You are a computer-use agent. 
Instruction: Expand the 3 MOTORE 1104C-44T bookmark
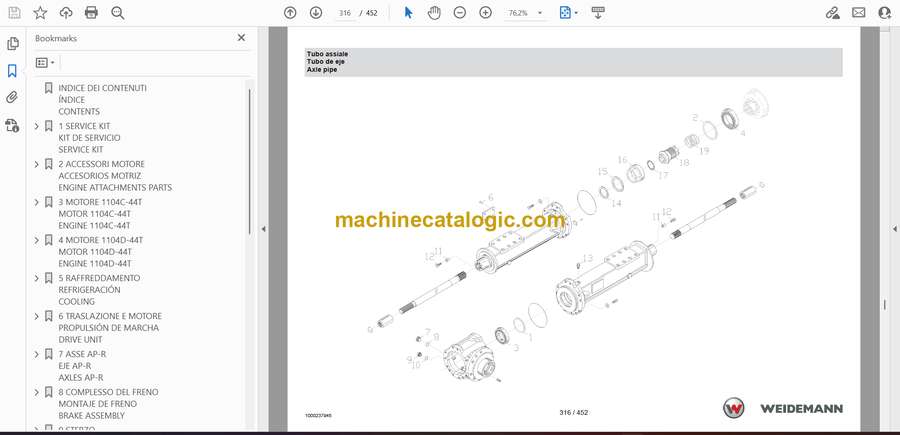[x=37, y=202]
